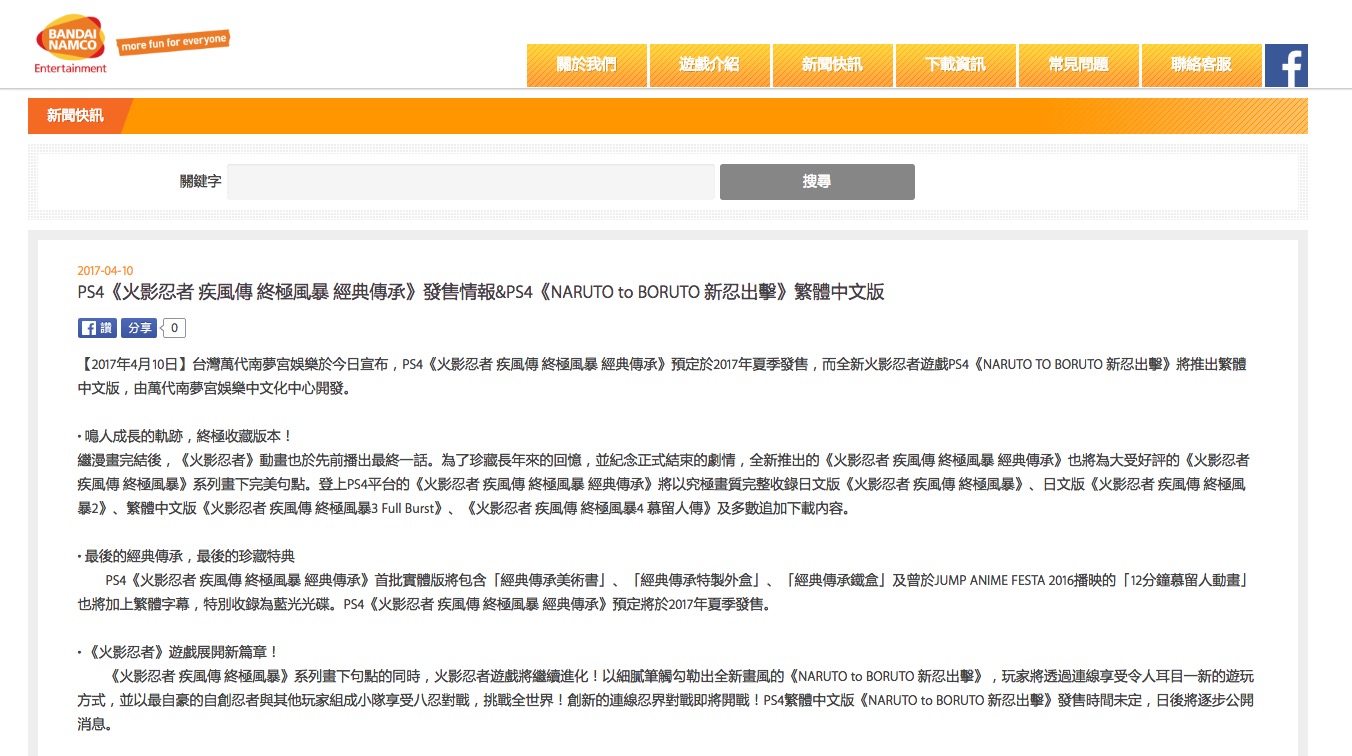The width and height of the screenshot is (1352, 756).
Task: Click the article headline PS4《火影忍者 疾風傳 終極風暴 經典傳承》
Action: tap(481, 292)
